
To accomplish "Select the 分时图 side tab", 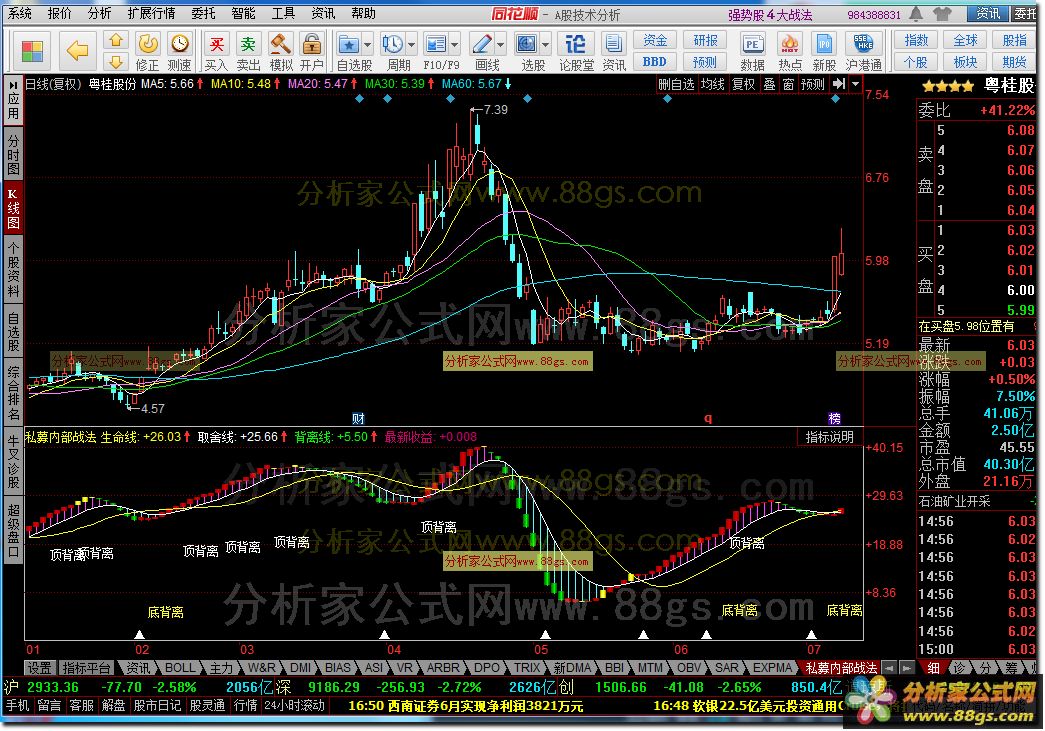I will pos(13,155).
